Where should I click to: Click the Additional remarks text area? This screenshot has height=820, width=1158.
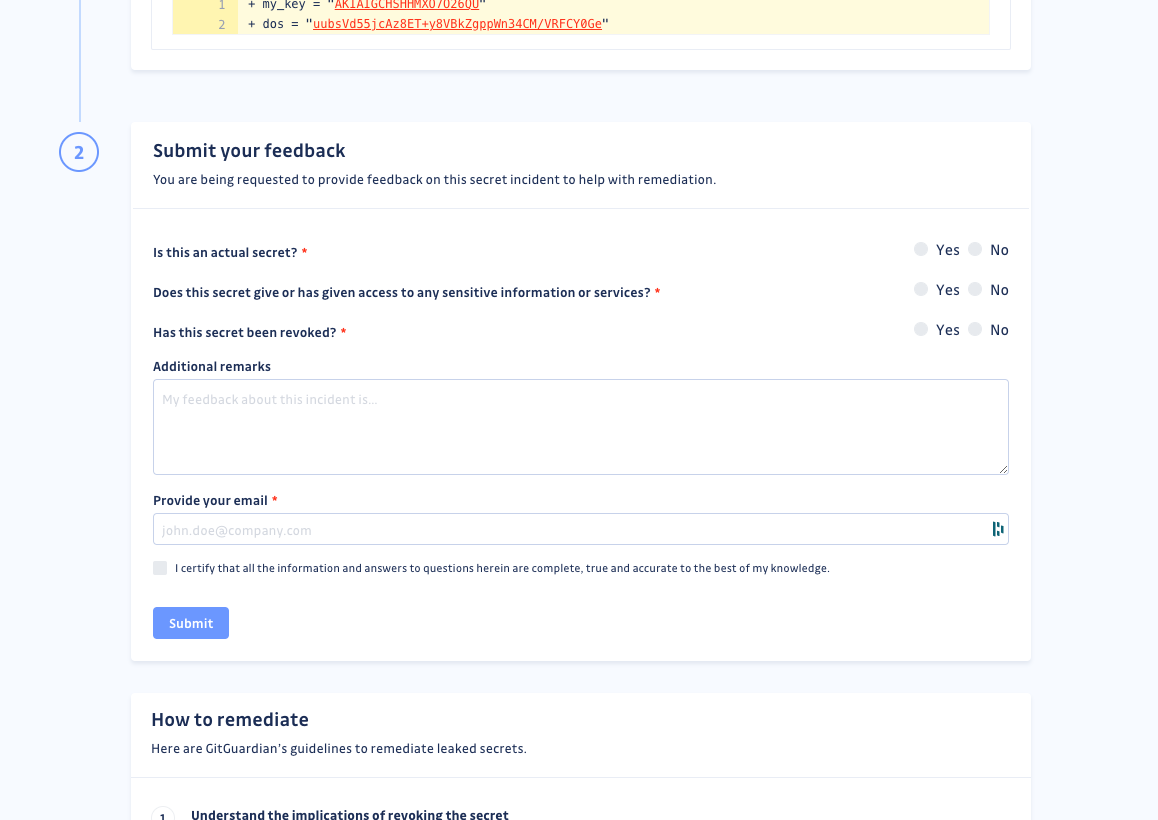[580, 427]
